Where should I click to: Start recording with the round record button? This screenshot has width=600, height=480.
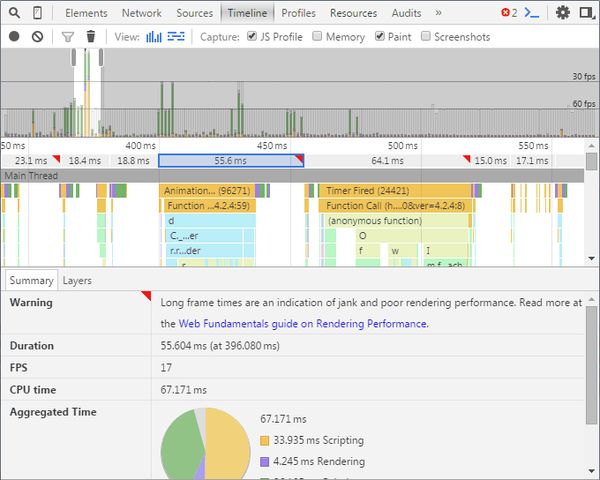pos(14,36)
